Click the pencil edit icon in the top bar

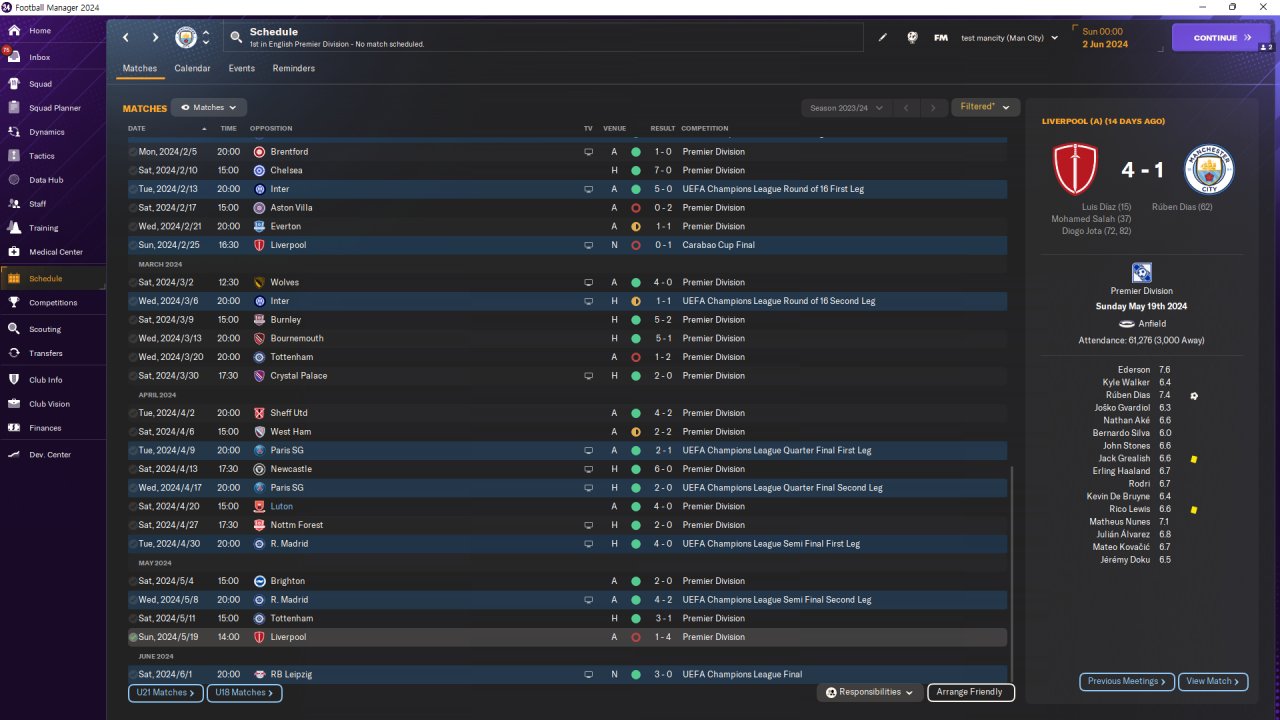(x=883, y=38)
